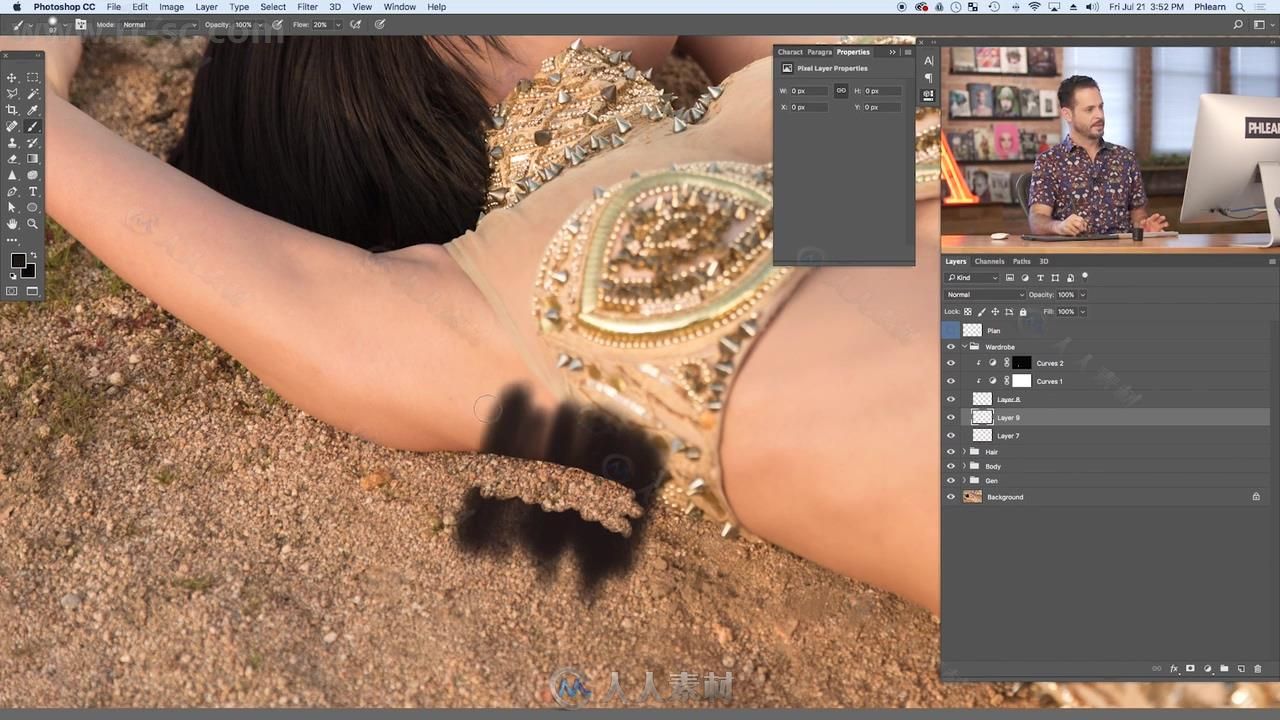The width and height of the screenshot is (1280, 720).
Task: Select the Ellipse shape tool
Action: pos(33,207)
